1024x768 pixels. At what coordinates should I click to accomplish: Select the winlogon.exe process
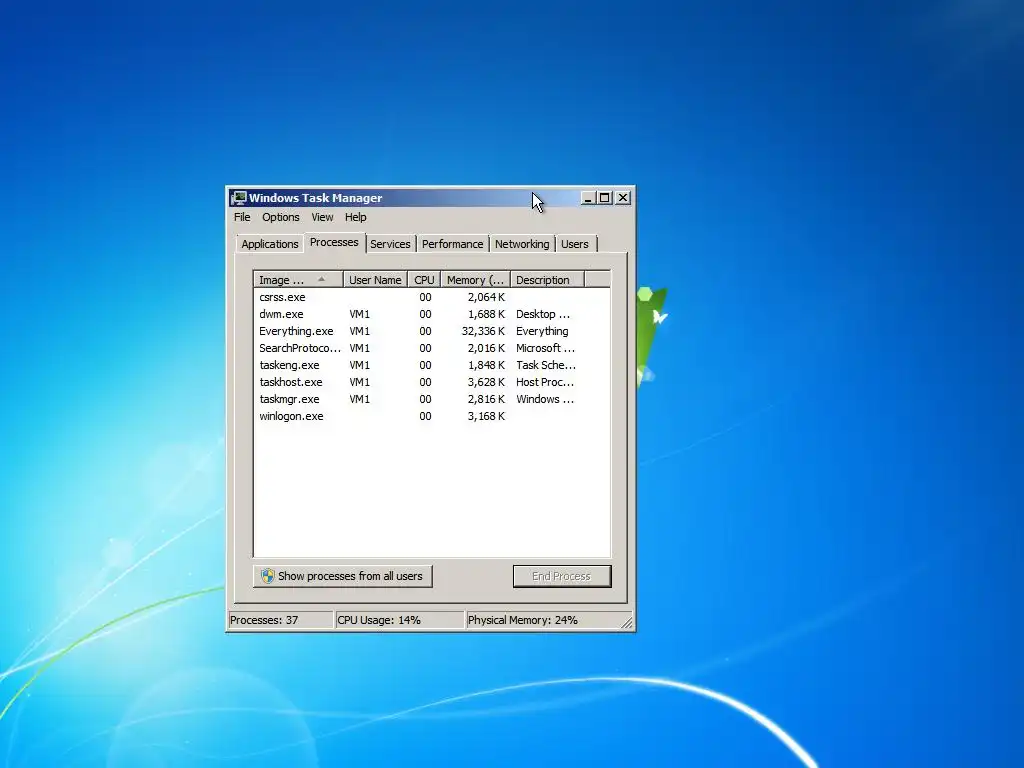click(x=432, y=416)
